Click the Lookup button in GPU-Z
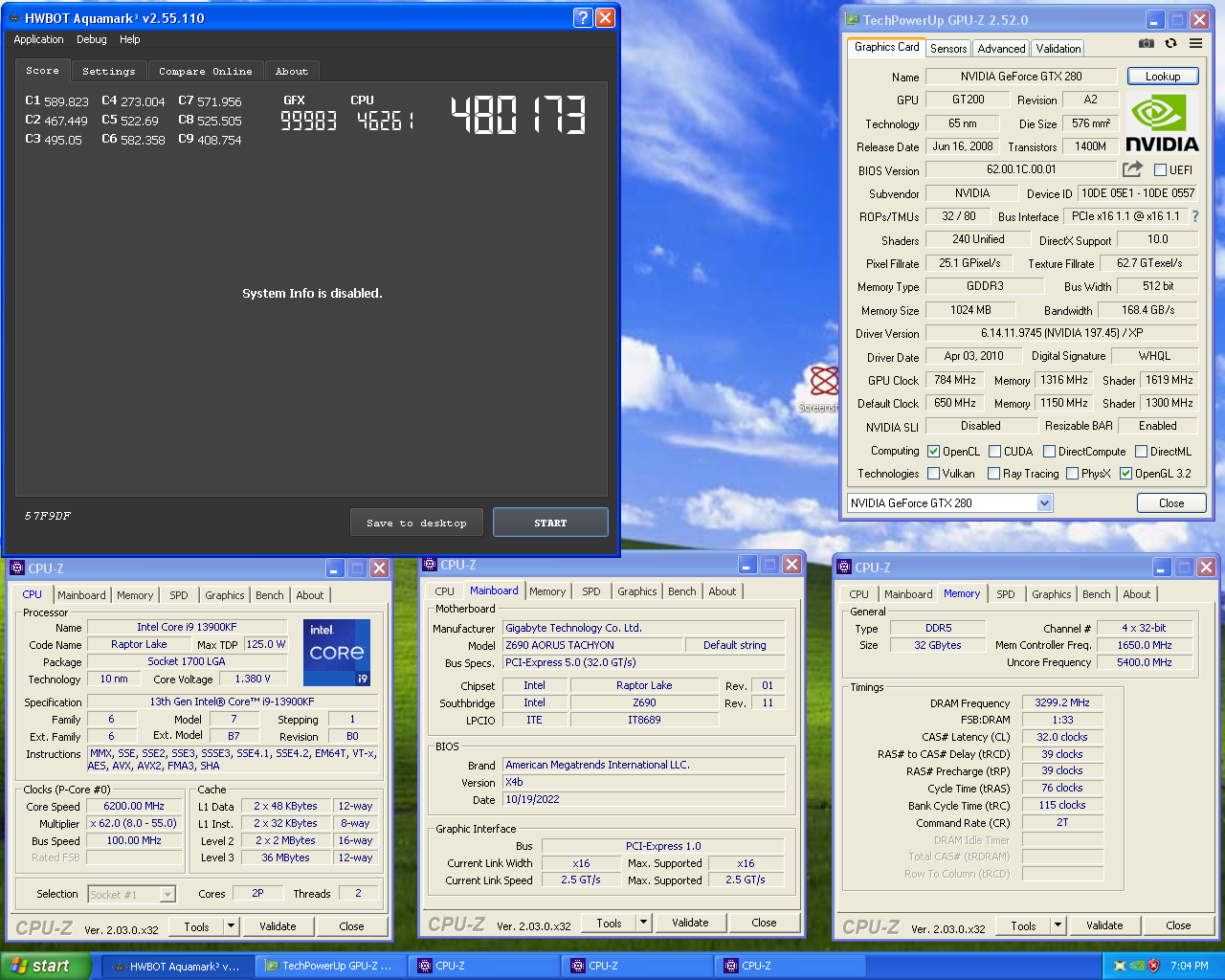1225x980 pixels. click(1163, 77)
